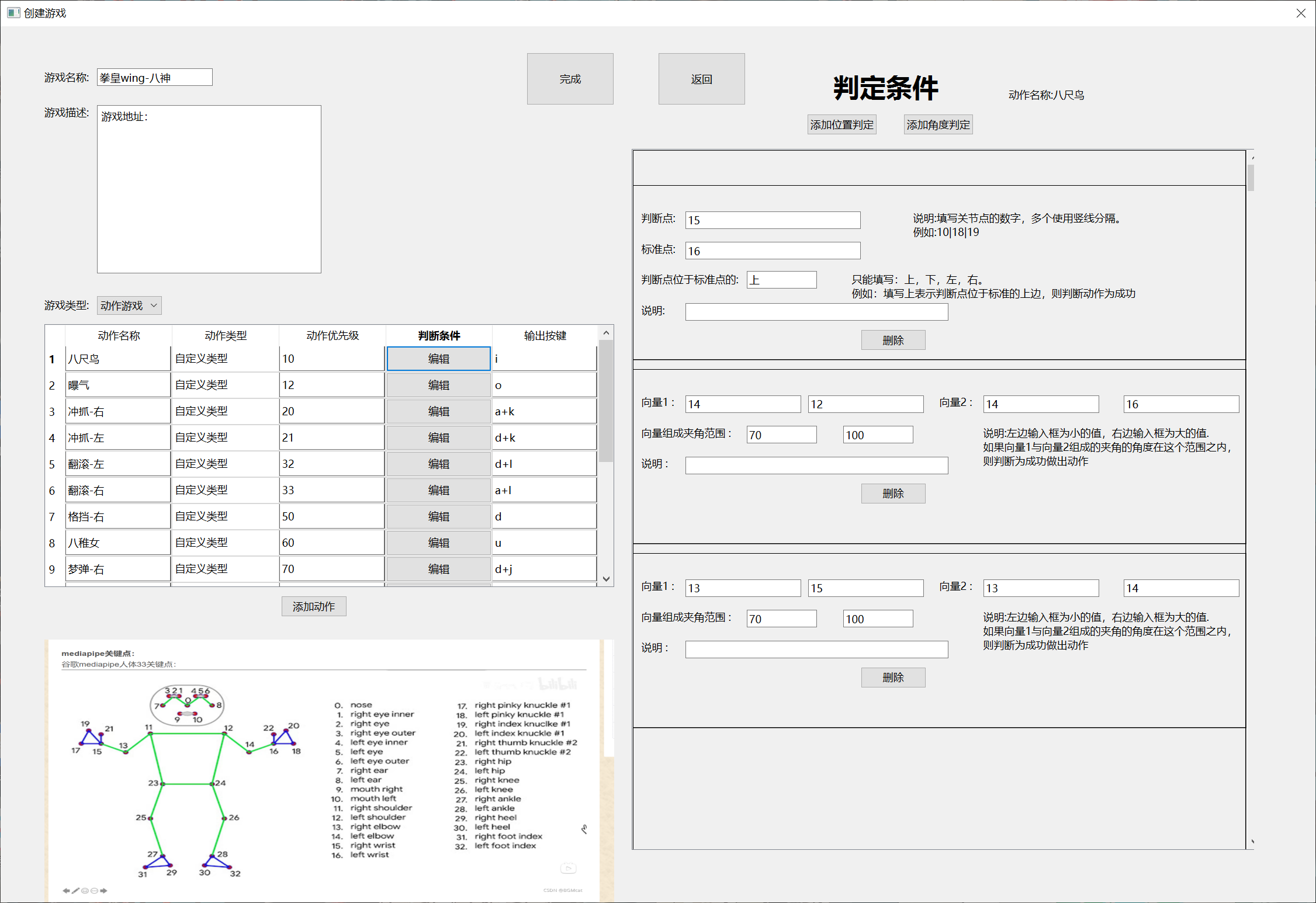Image resolution: width=1316 pixels, height=903 pixels.
Task: Click the conditions panel scrollbar thumb
Action: (x=1251, y=178)
